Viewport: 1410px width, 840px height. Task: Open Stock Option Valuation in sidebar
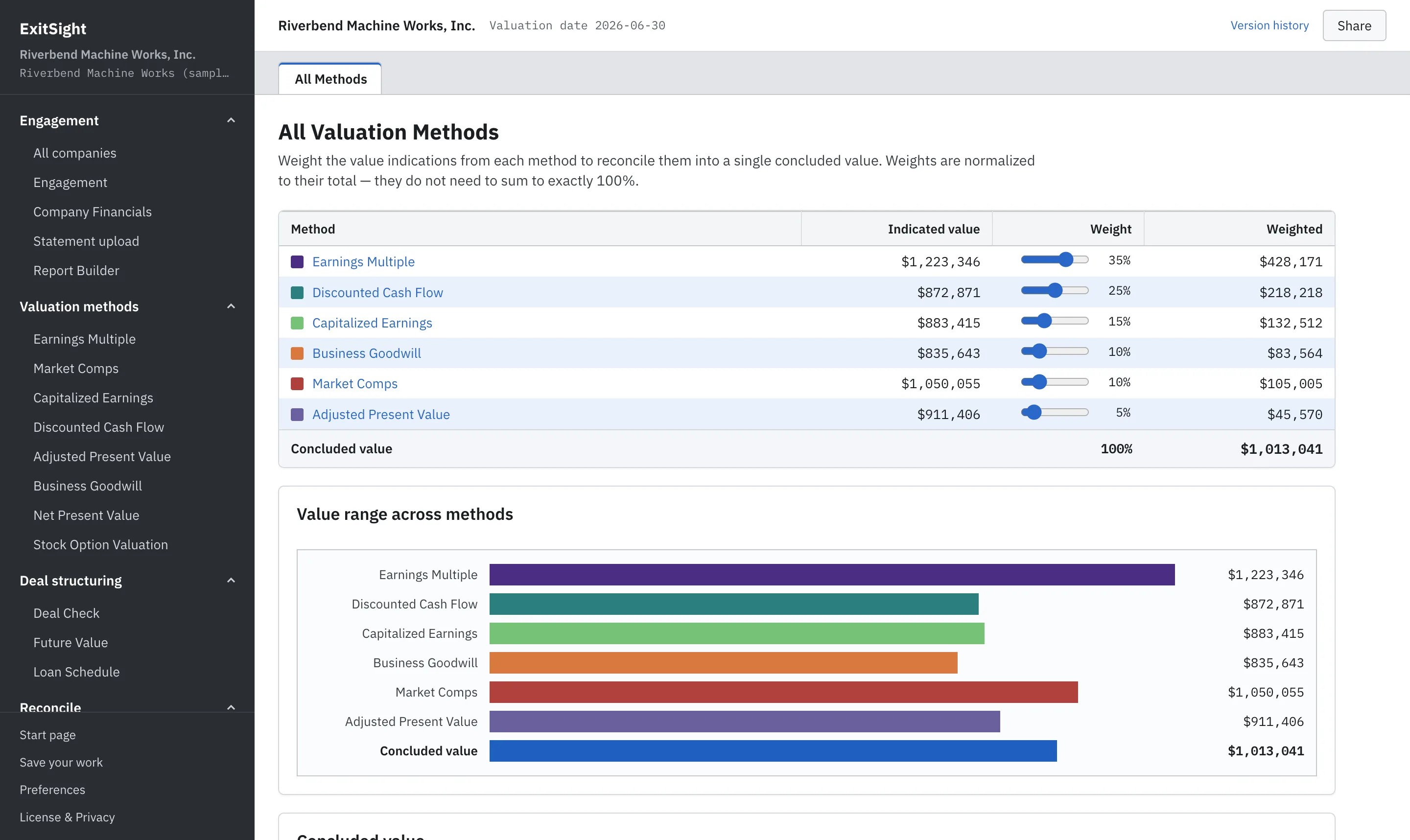click(101, 544)
